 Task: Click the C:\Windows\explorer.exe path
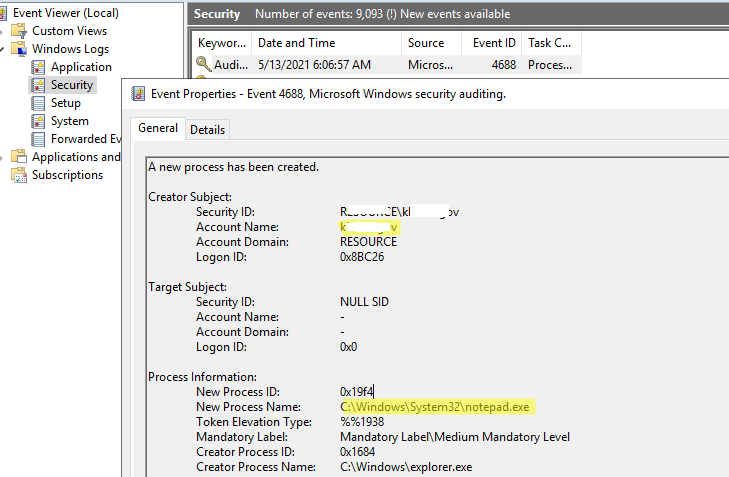[406, 467]
